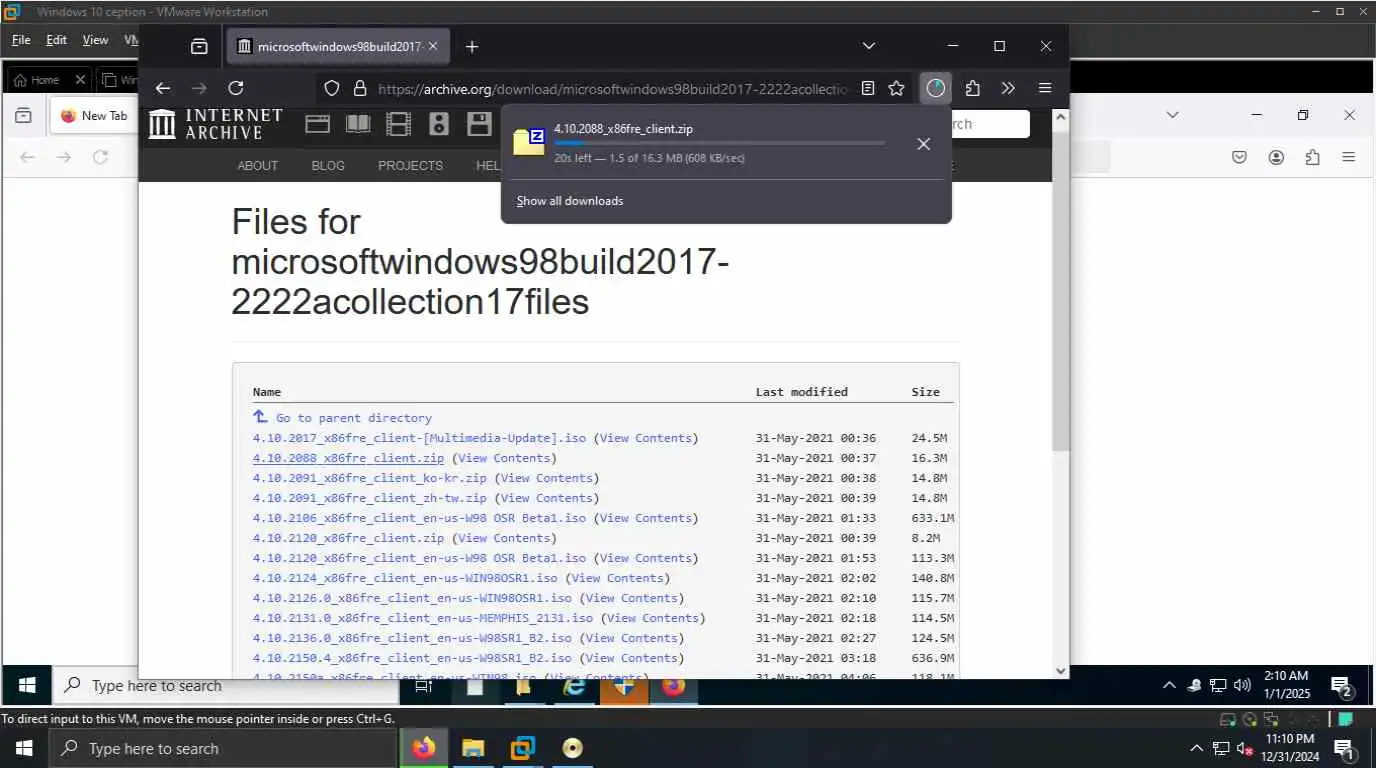This screenshot has width=1376, height=768.
Task: Close the VMware Home tab
Action: pyautogui.click(x=79, y=80)
